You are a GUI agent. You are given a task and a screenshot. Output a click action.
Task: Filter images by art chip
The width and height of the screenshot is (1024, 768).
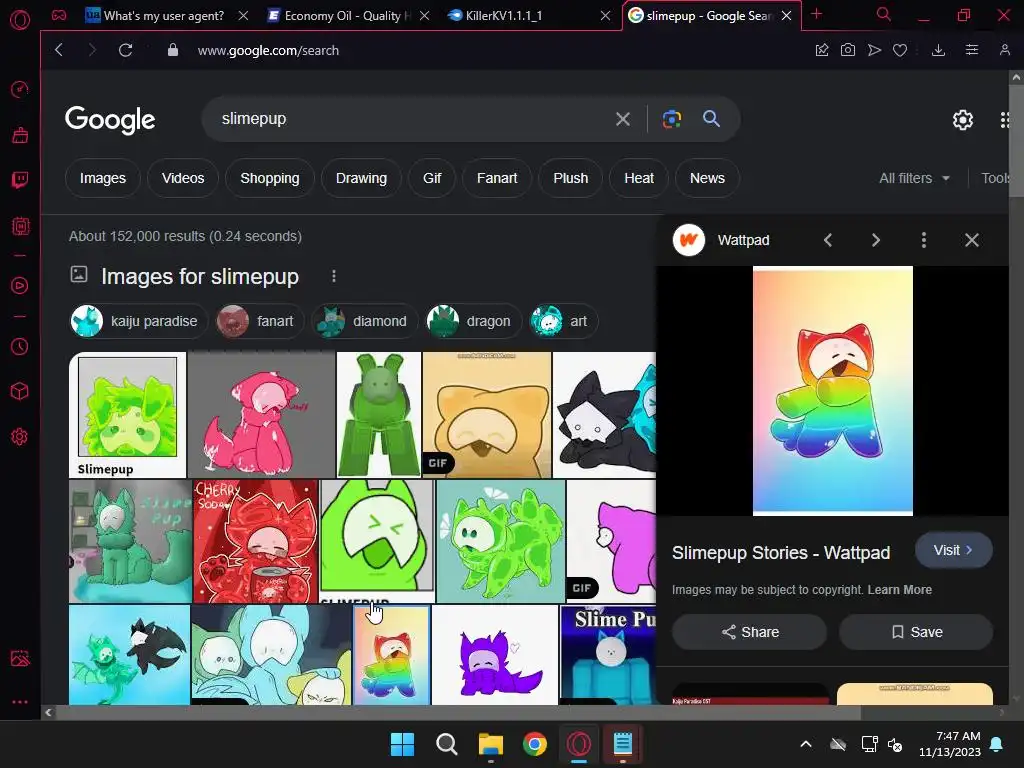563,321
